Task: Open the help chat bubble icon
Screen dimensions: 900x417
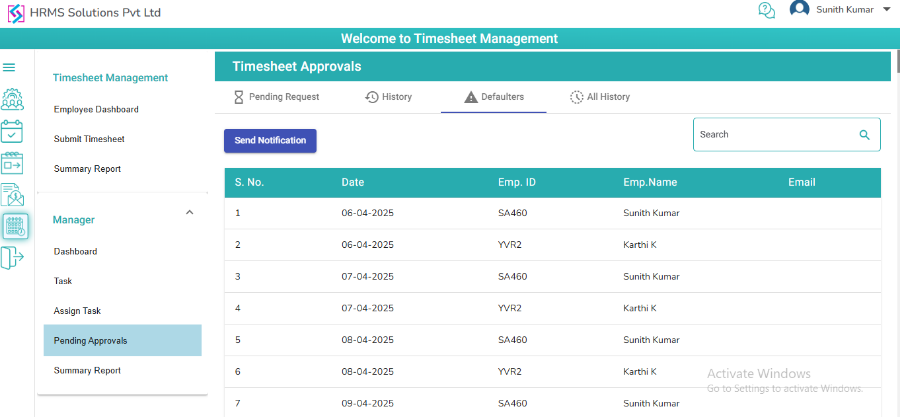Action: [x=767, y=11]
